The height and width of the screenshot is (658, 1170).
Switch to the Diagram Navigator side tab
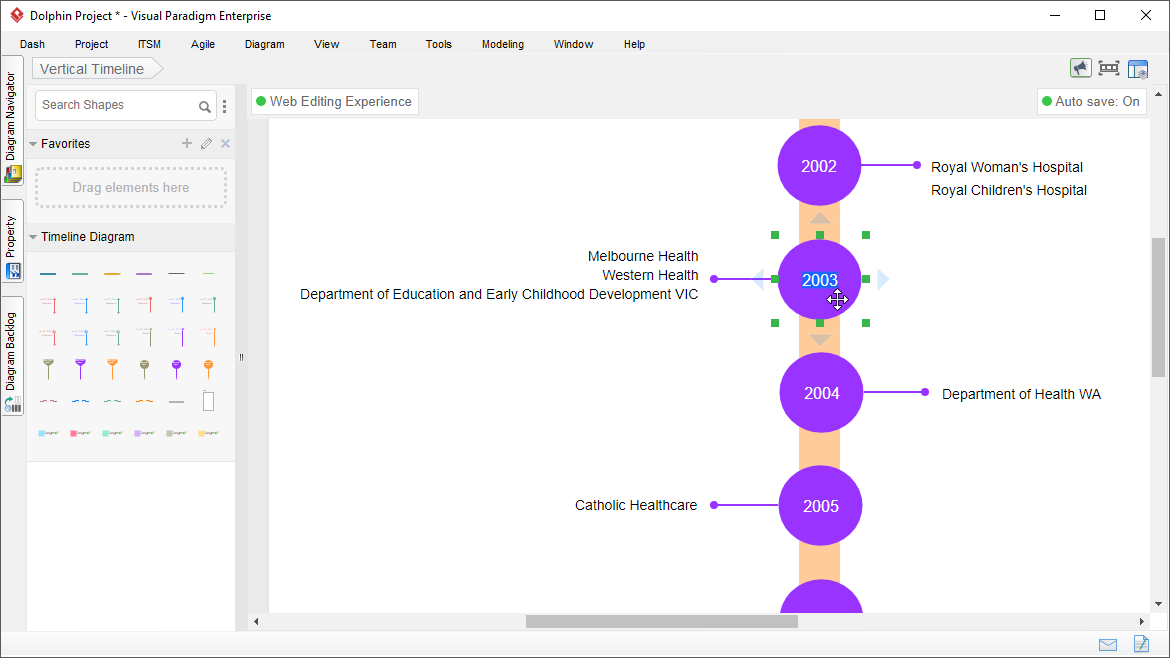(12, 122)
